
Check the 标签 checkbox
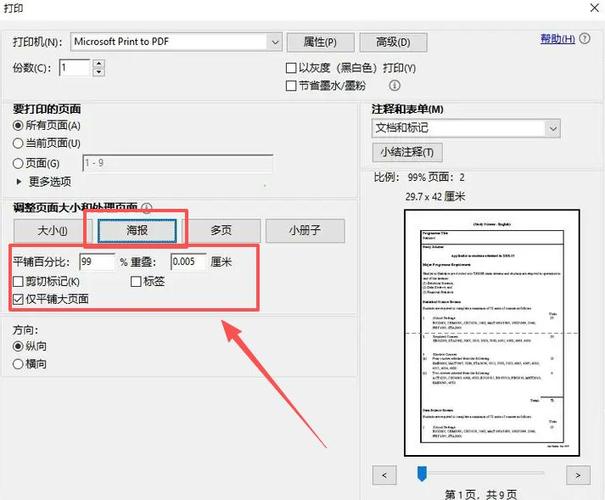tap(136, 282)
